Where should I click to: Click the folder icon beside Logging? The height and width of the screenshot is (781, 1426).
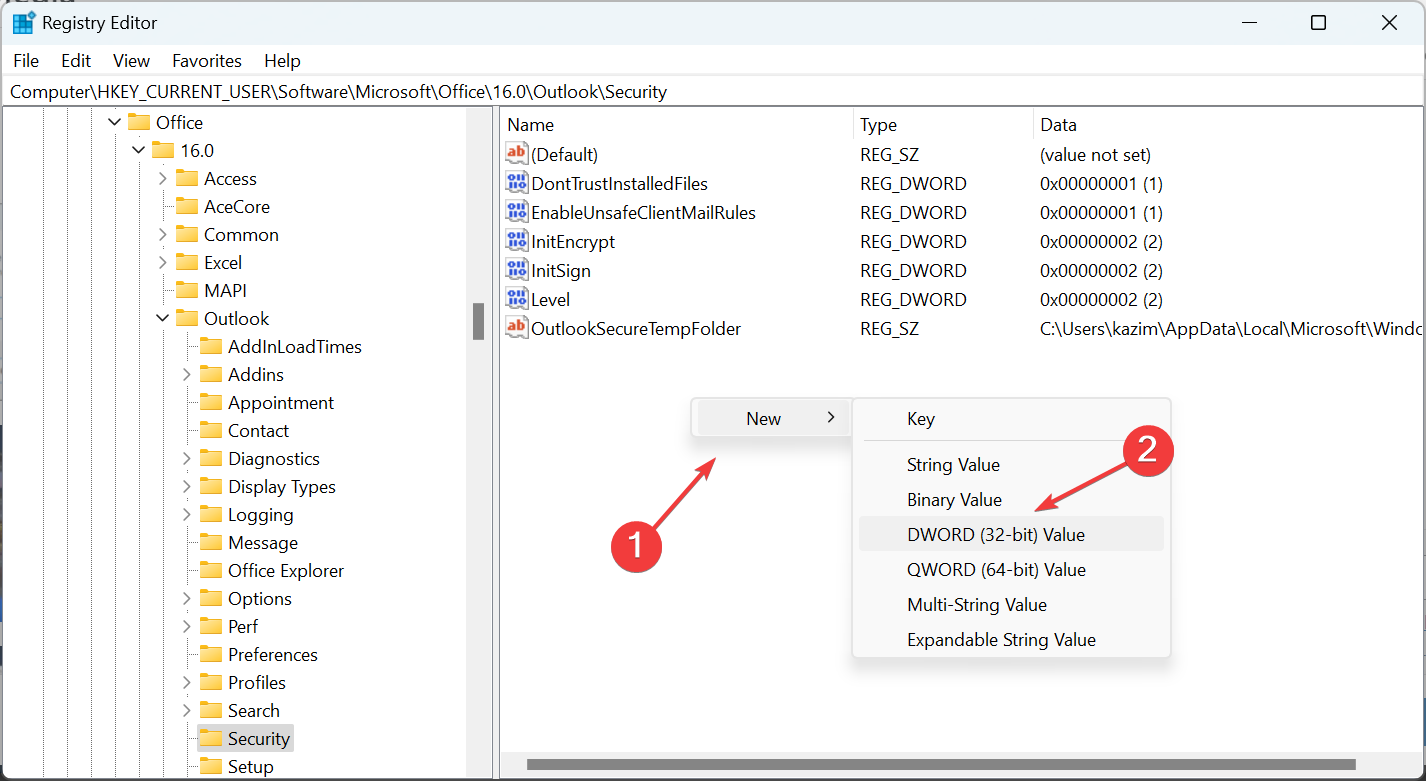coord(210,514)
